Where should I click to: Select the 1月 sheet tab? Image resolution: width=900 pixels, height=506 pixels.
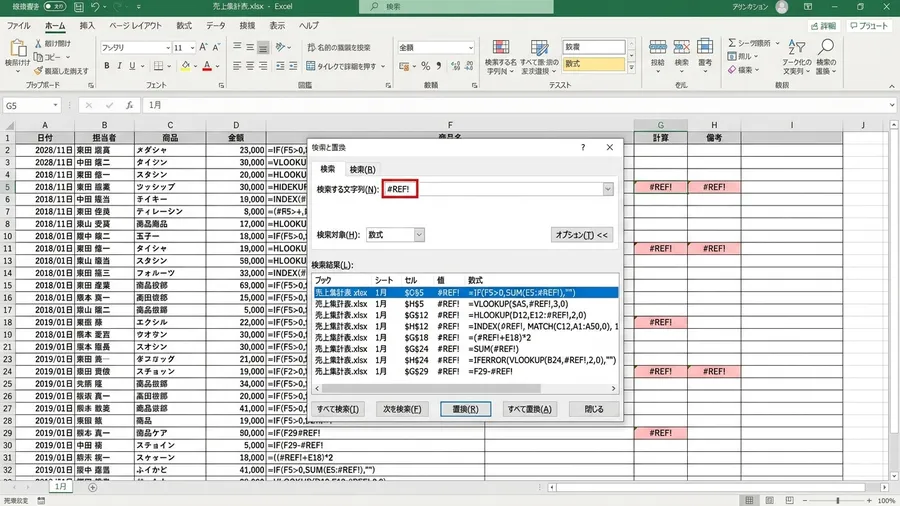click(60, 486)
